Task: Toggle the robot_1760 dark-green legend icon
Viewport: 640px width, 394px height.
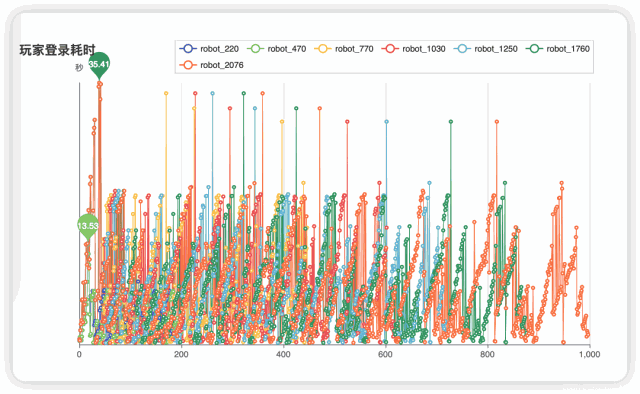Action: coord(534,49)
